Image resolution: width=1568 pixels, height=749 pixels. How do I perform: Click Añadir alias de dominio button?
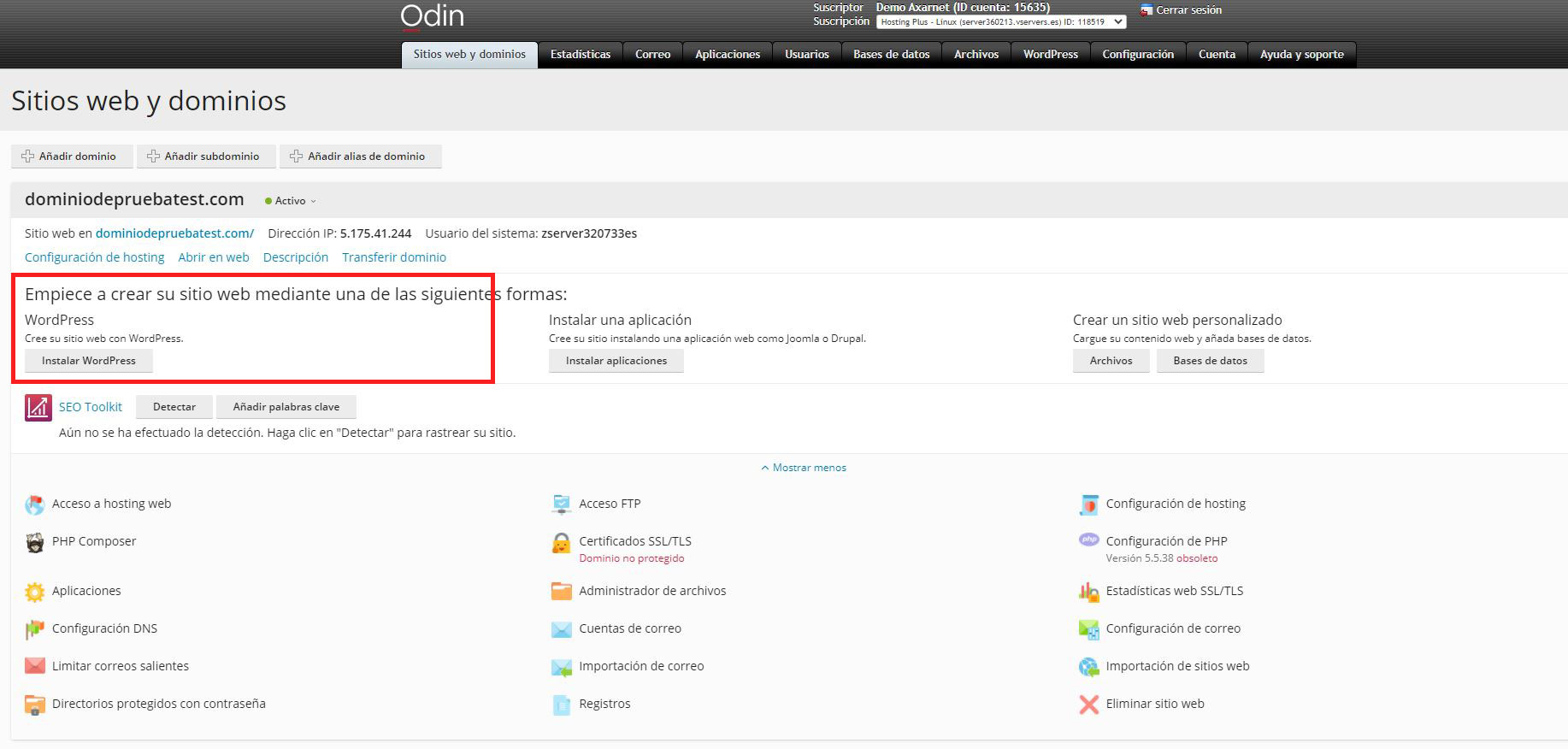tap(360, 156)
